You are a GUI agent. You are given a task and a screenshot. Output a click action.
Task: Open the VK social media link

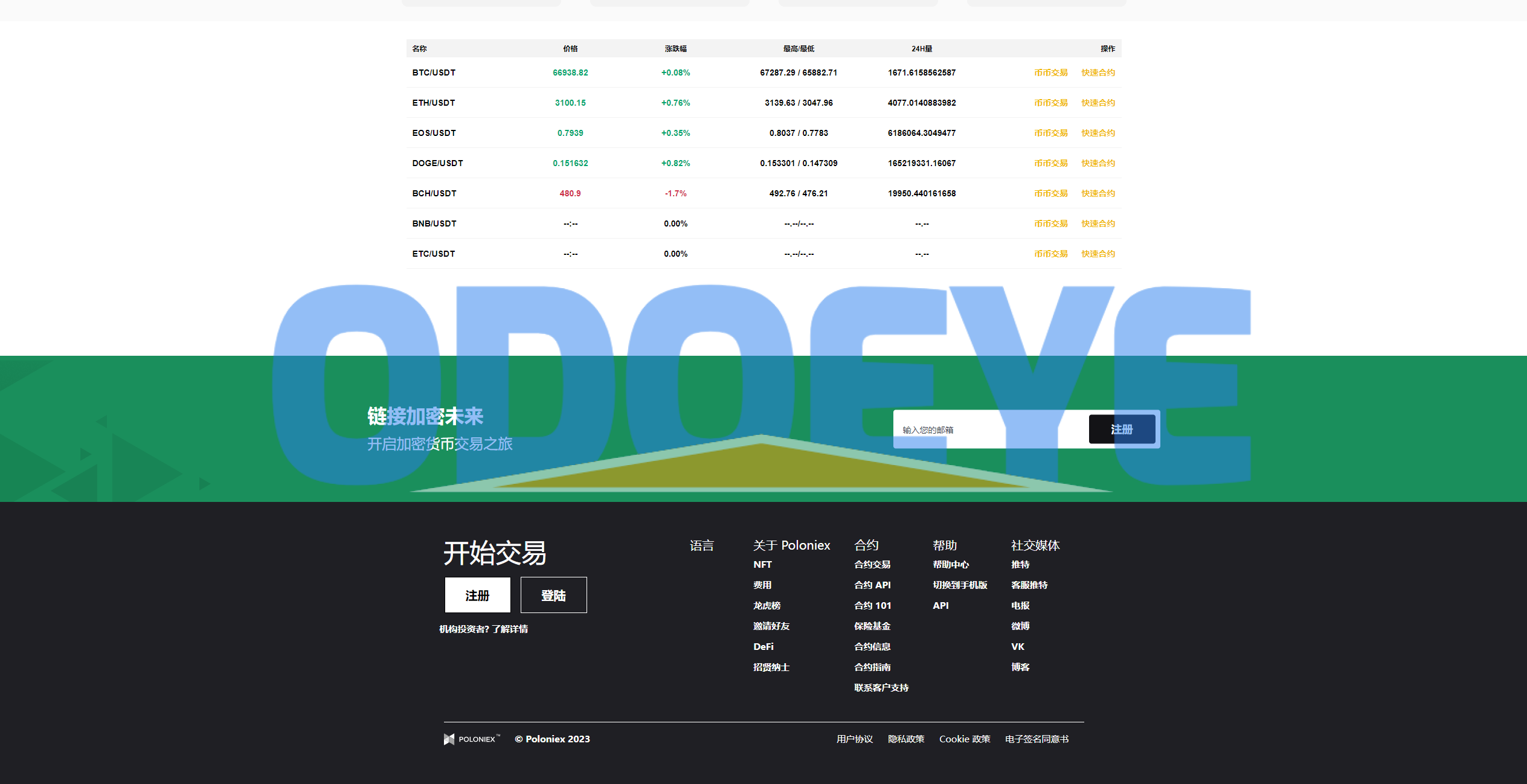click(x=1018, y=647)
